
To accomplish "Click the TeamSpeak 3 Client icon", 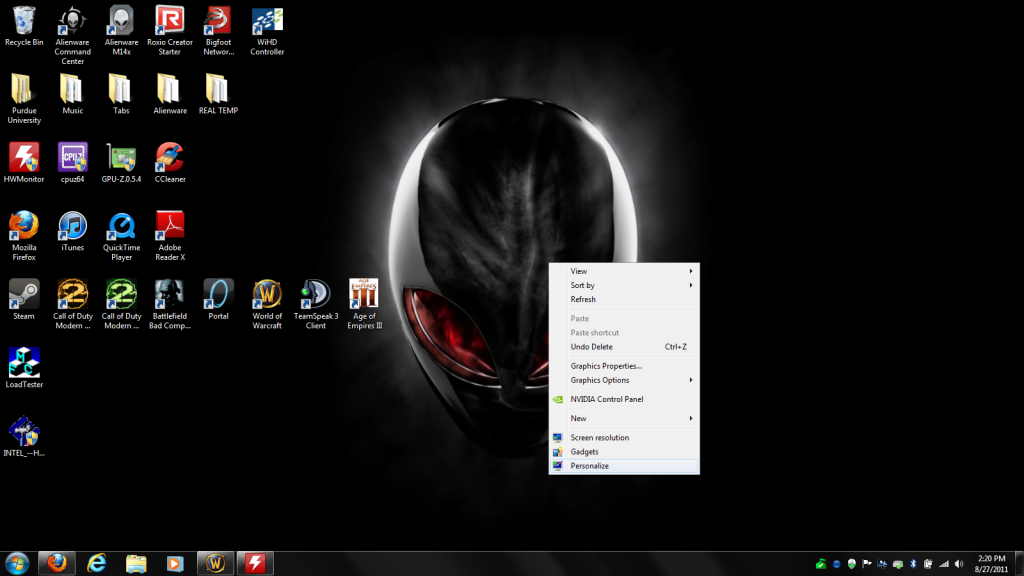I will point(315,304).
